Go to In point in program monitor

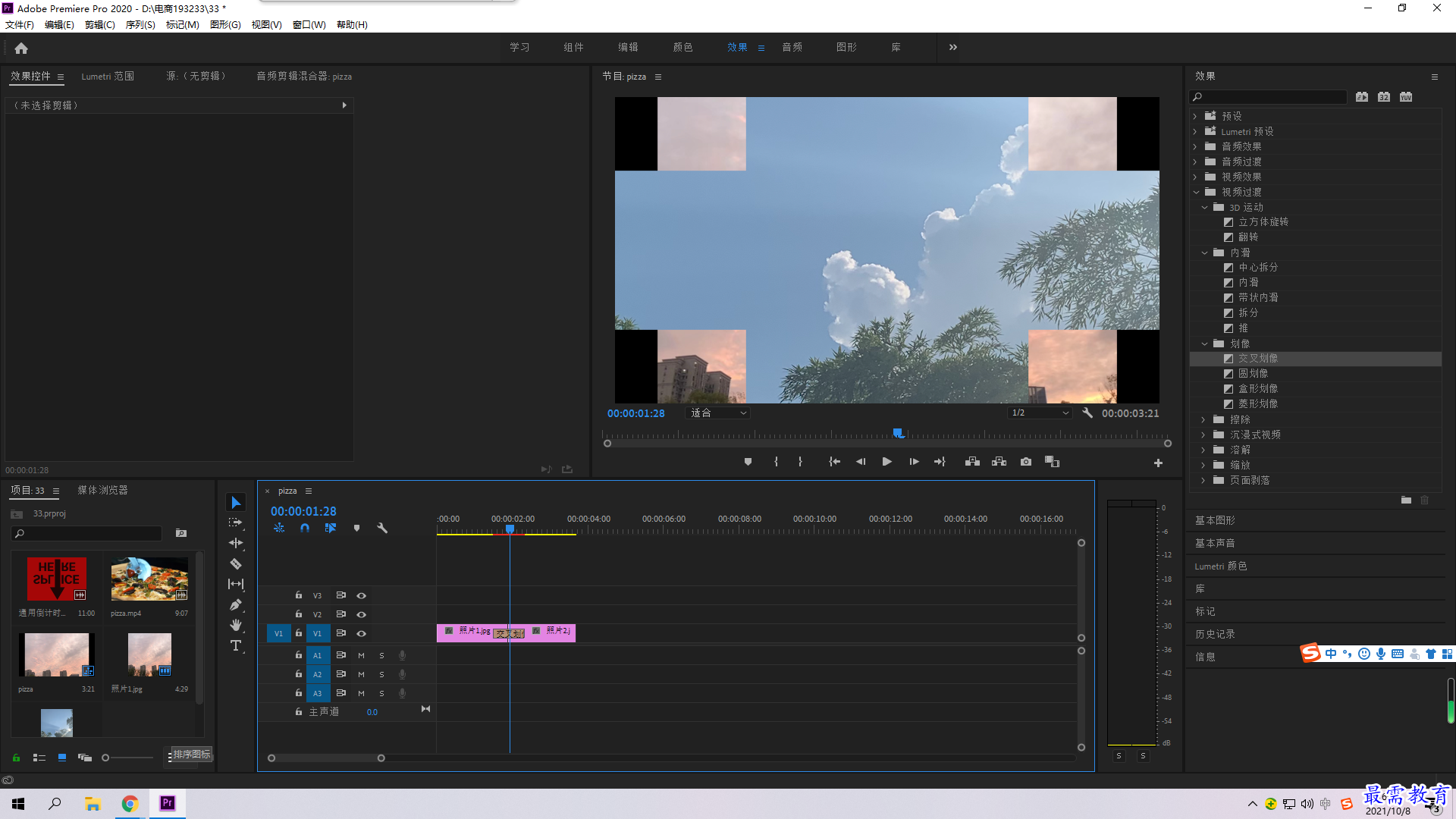(834, 462)
